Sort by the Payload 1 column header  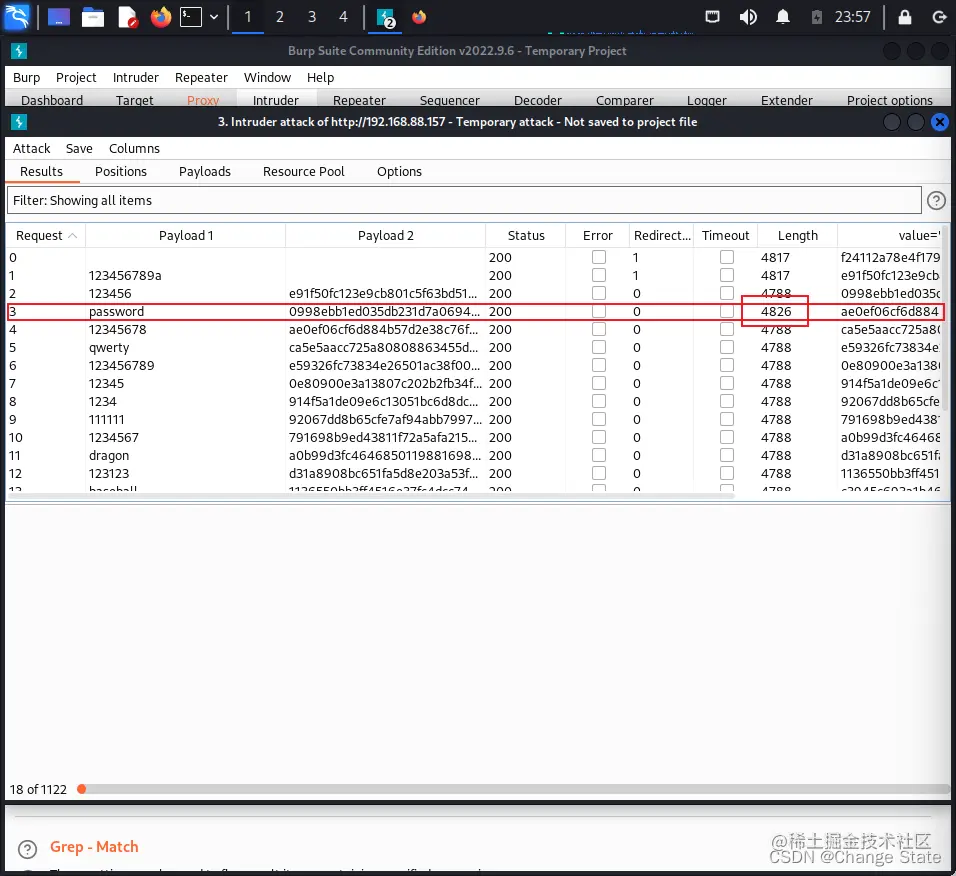click(x=185, y=236)
